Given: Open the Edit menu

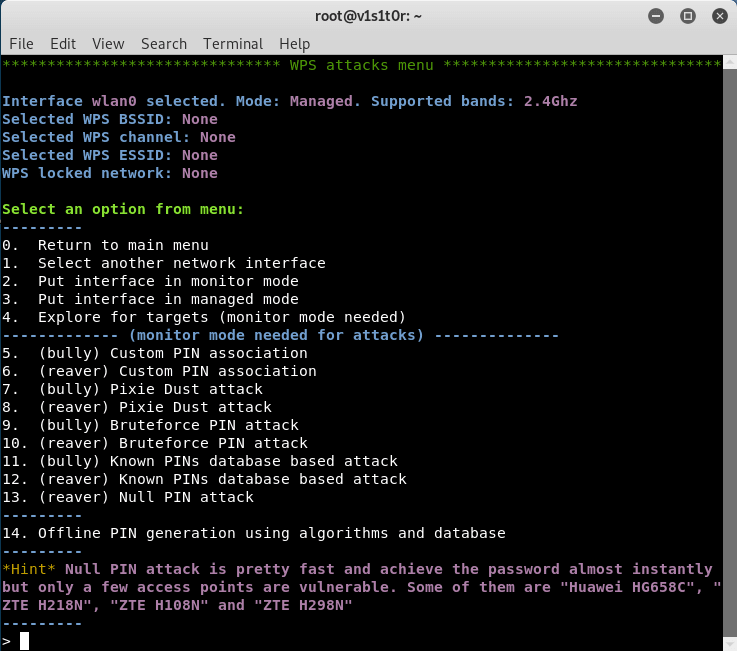Looking at the screenshot, I should point(63,44).
